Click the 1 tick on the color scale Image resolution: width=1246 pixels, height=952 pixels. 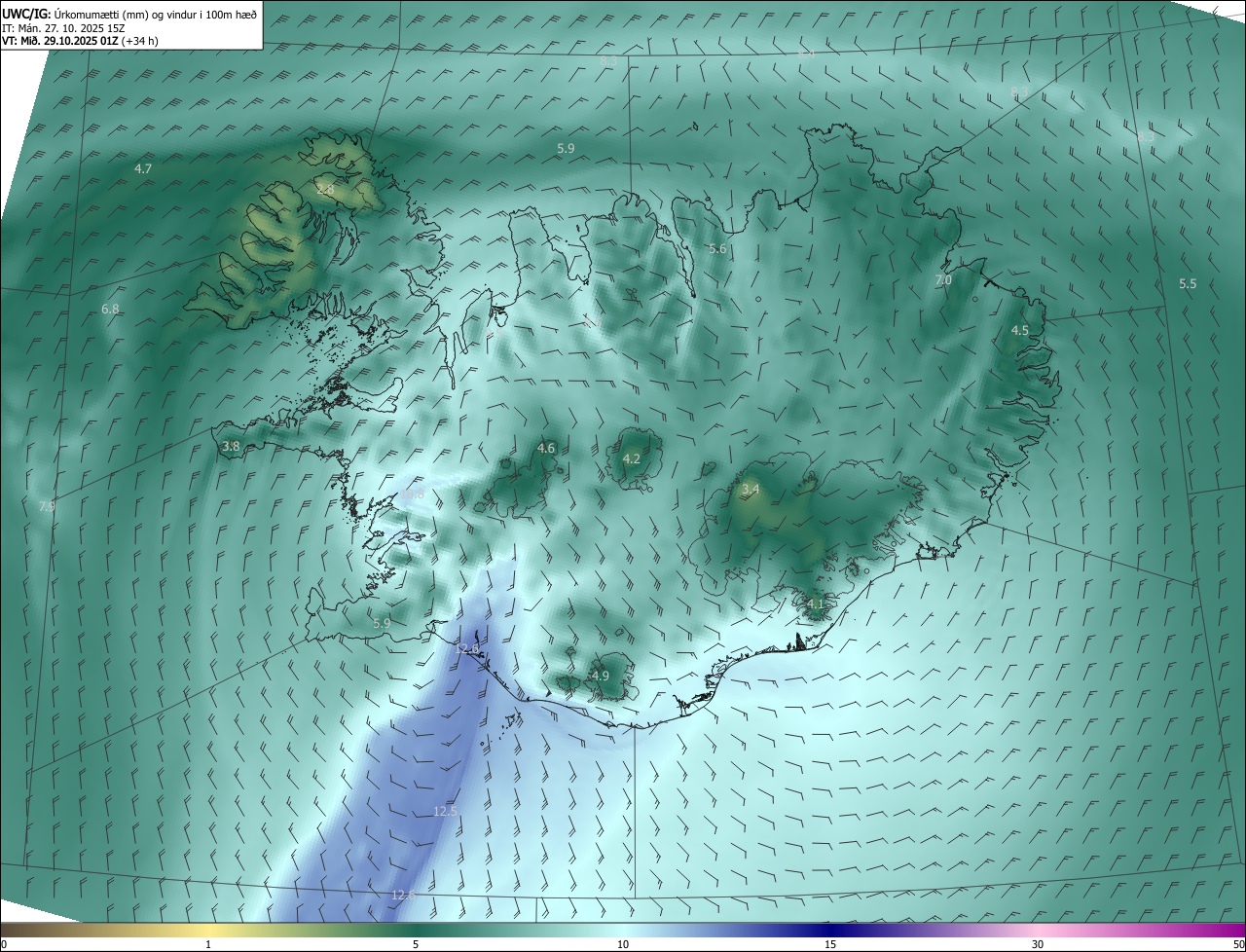tap(208, 945)
